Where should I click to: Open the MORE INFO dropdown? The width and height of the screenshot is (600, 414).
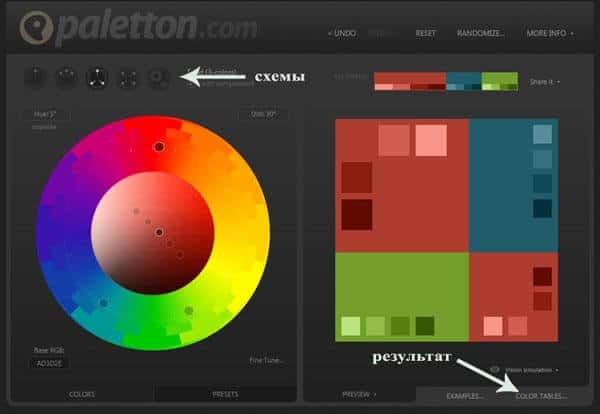coord(550,33)
